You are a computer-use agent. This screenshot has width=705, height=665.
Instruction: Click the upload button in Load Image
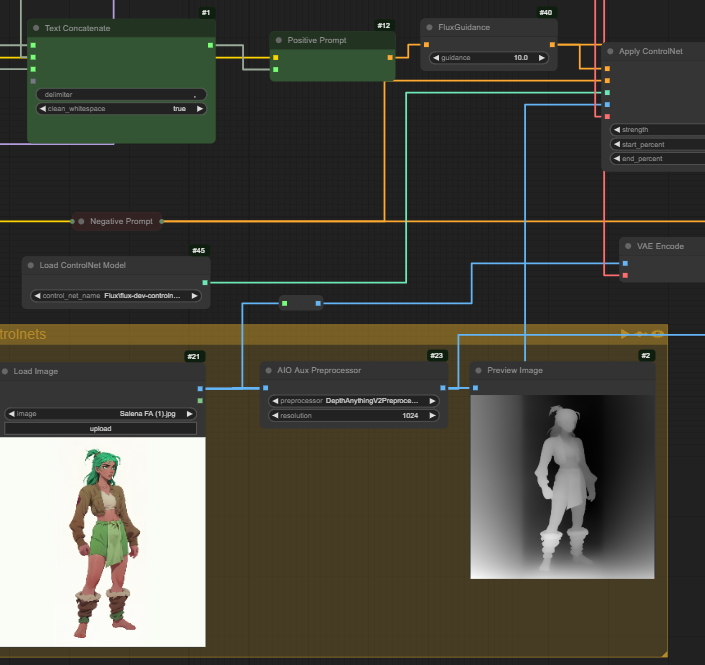point(101,428)
